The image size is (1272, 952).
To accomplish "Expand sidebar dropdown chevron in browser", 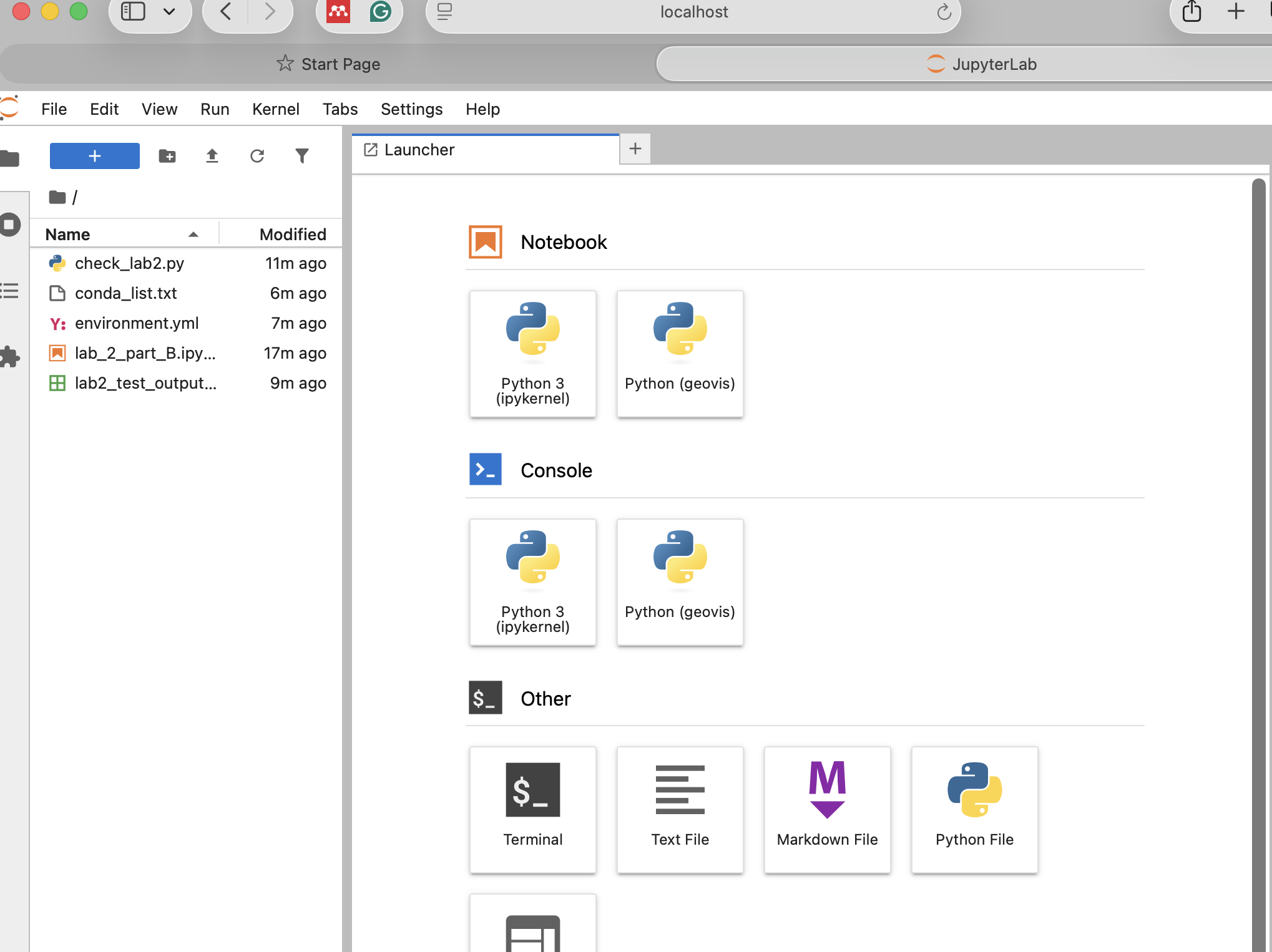I will (x=169, y=11).
